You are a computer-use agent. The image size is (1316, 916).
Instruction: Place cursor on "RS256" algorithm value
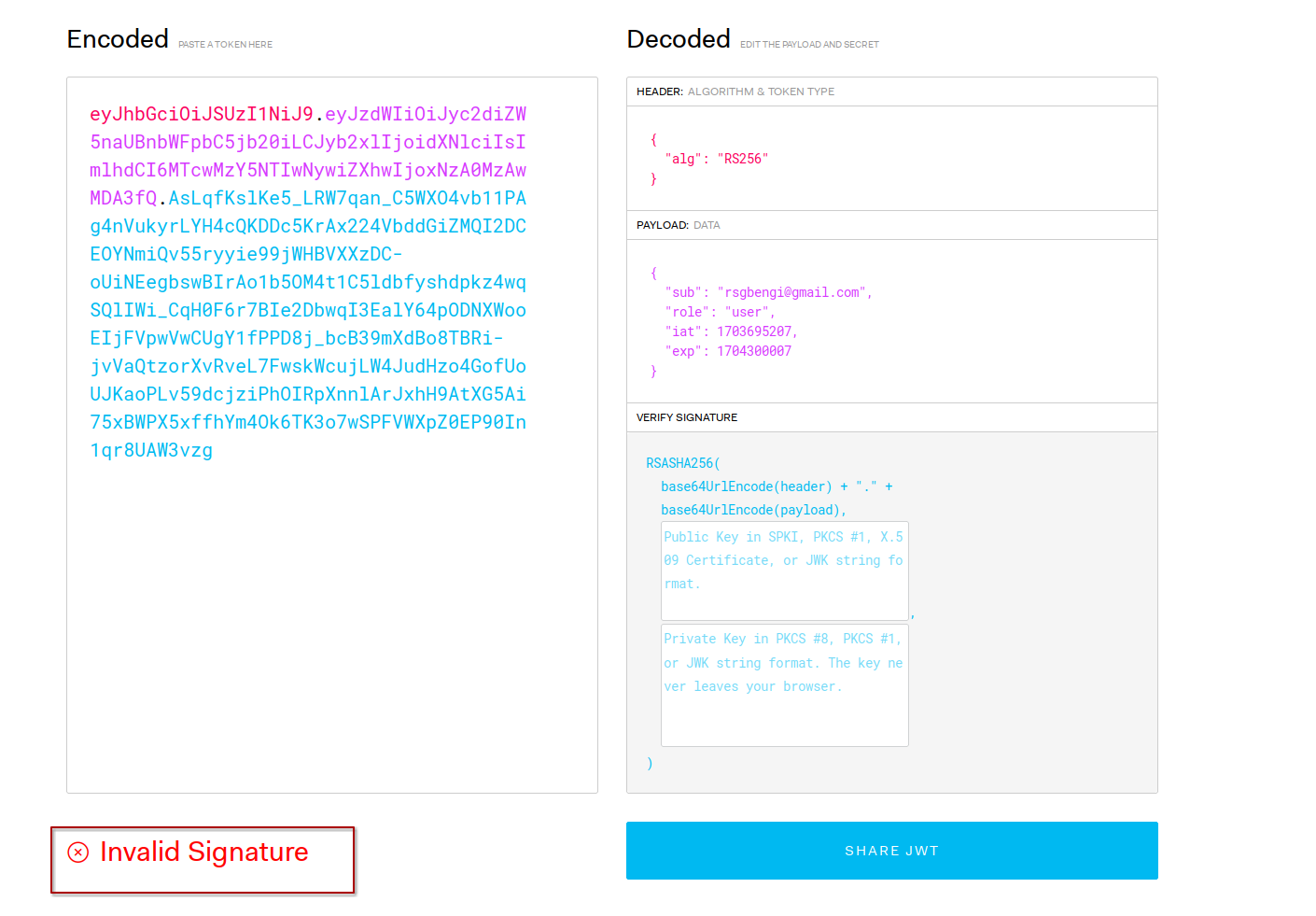(742, 159)
